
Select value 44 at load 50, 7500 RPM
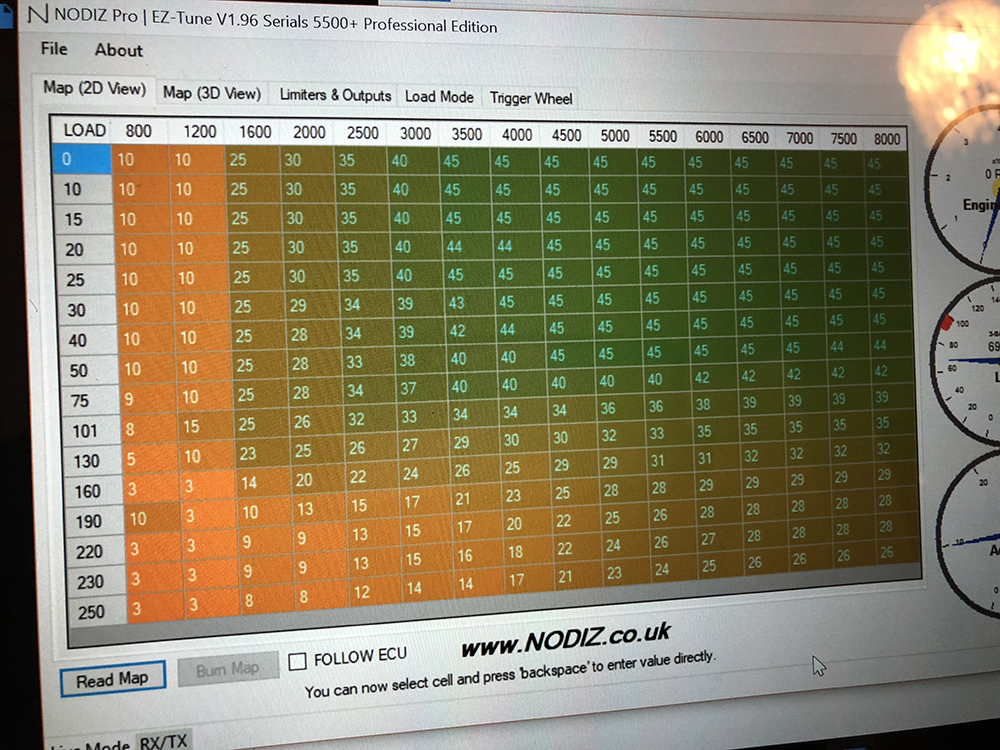pyautogui.click(x=847, y=347)
